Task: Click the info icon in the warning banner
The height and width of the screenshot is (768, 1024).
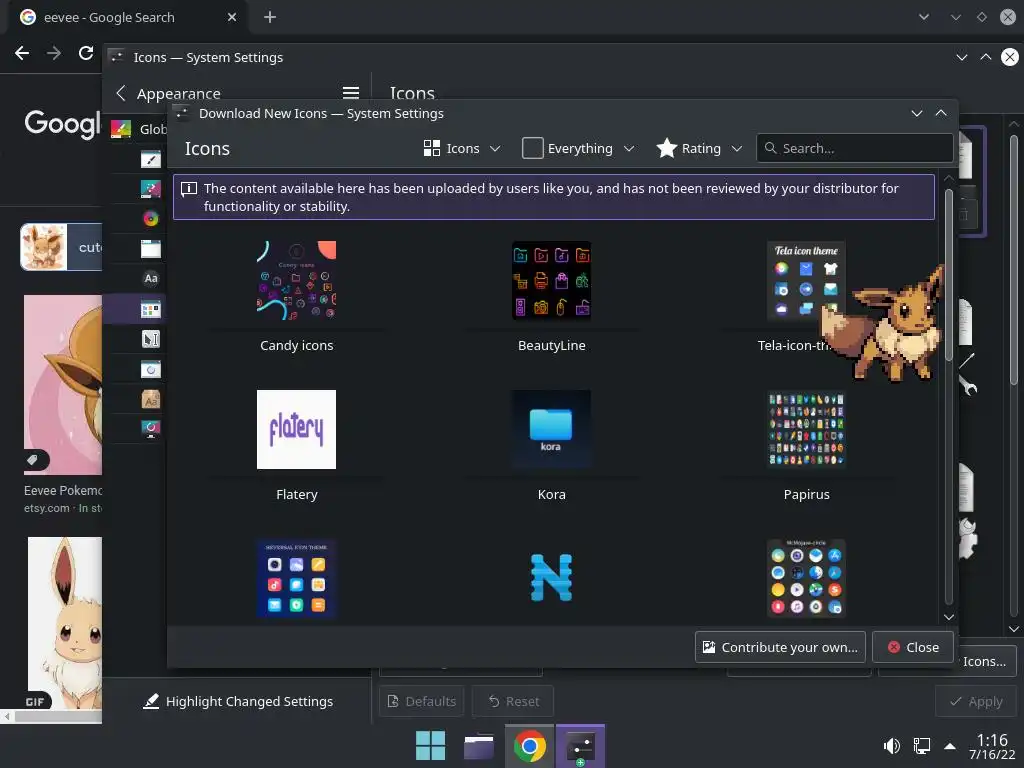Action: [x=189, y=189]
